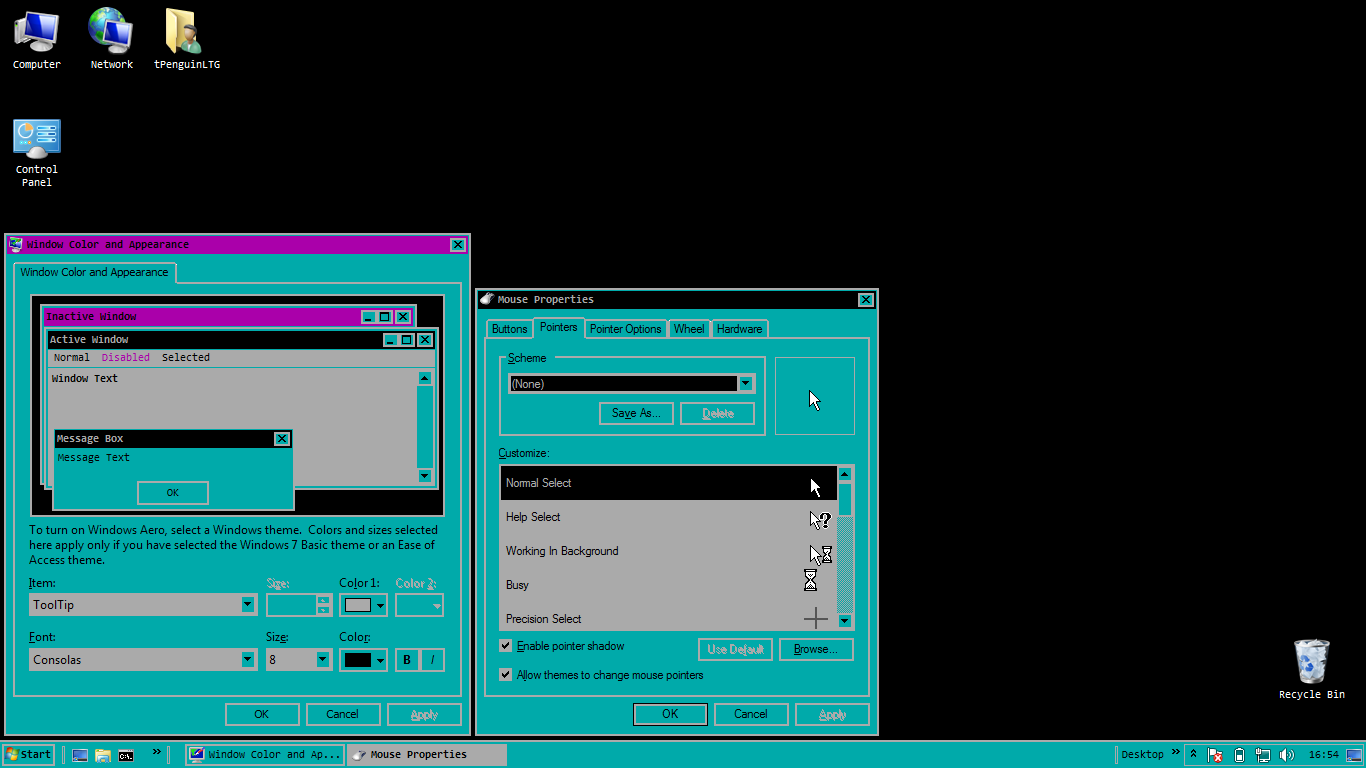Click the preview Message Box OK button
The image size is (1366, 768).
[x=173, y=493]
